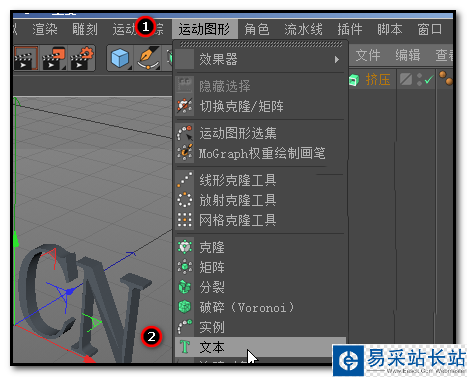Click the 矩阵 matrix icon
Viewport: 467px width, 377px height.
coord(184,267)
